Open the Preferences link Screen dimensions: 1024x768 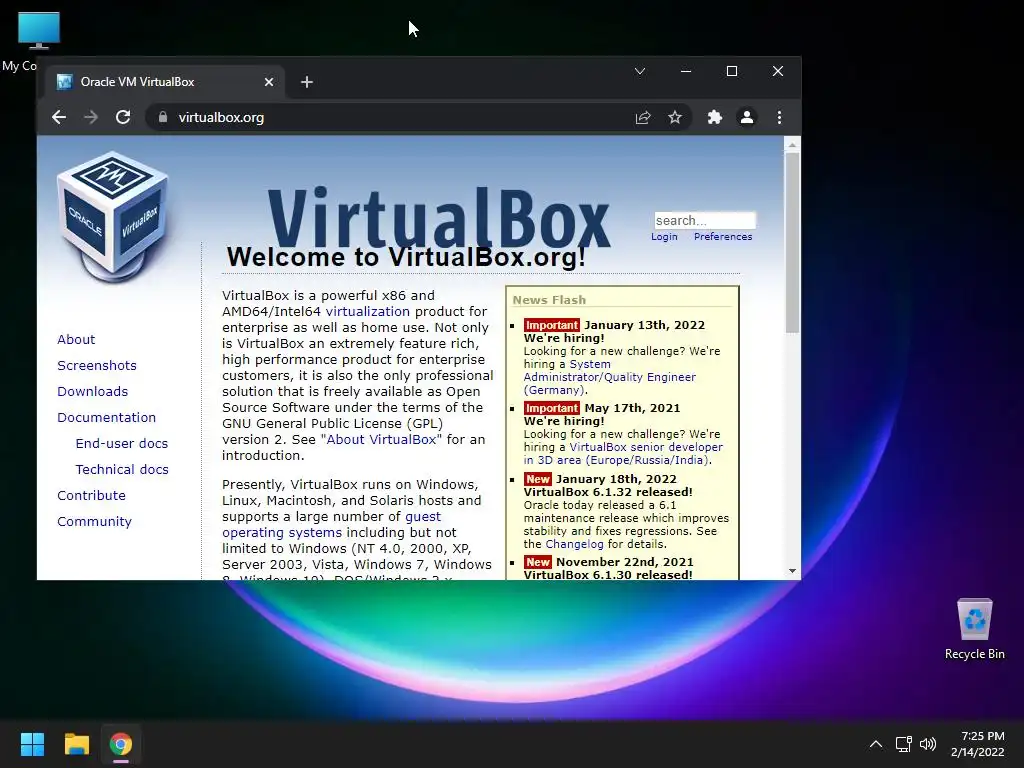pyautogui.click(x=723, y=236)
